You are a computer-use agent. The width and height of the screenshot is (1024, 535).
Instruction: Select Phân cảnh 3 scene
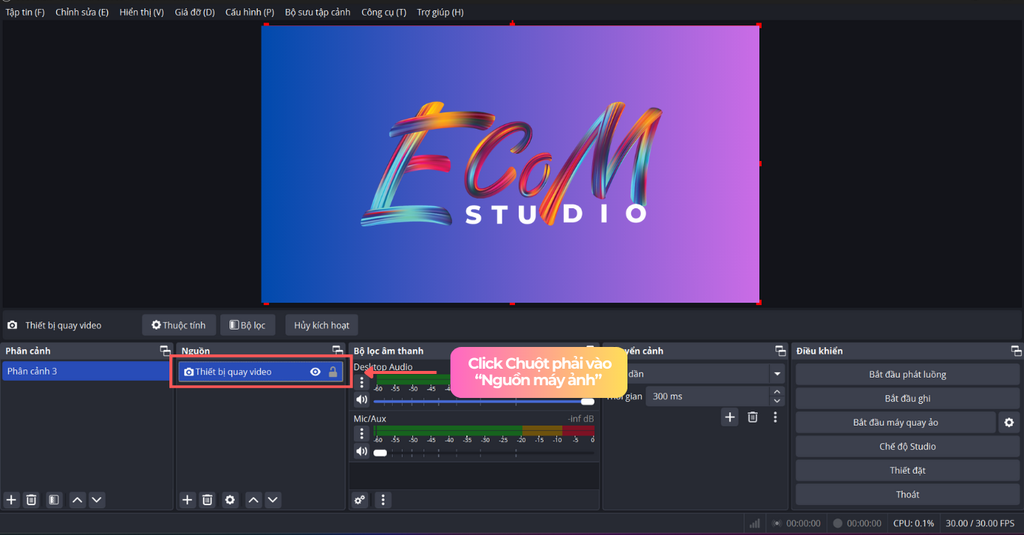pyautogui.click(x=86, y=371)
